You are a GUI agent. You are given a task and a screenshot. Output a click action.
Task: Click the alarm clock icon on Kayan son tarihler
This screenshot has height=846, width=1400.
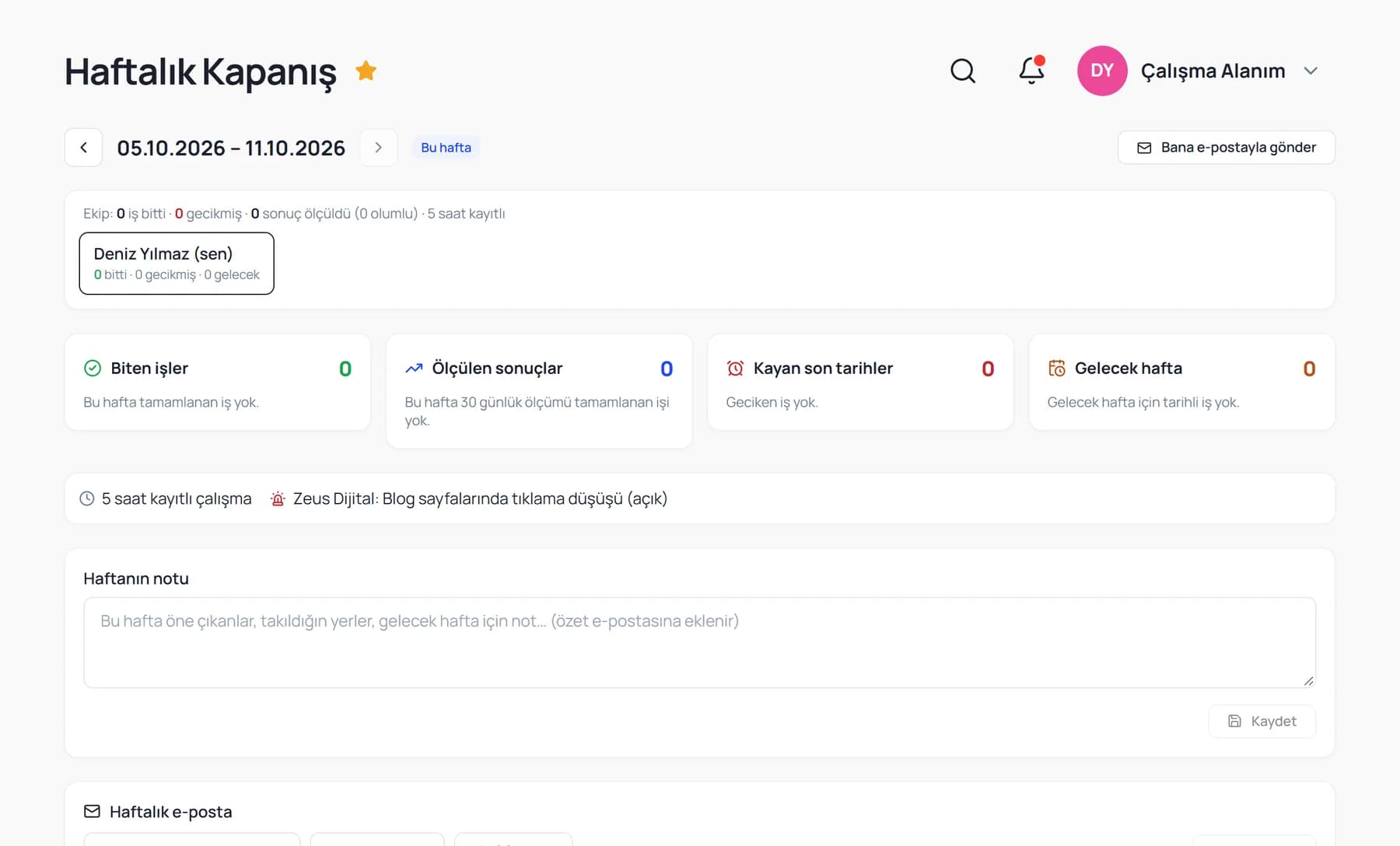[735, 369]
